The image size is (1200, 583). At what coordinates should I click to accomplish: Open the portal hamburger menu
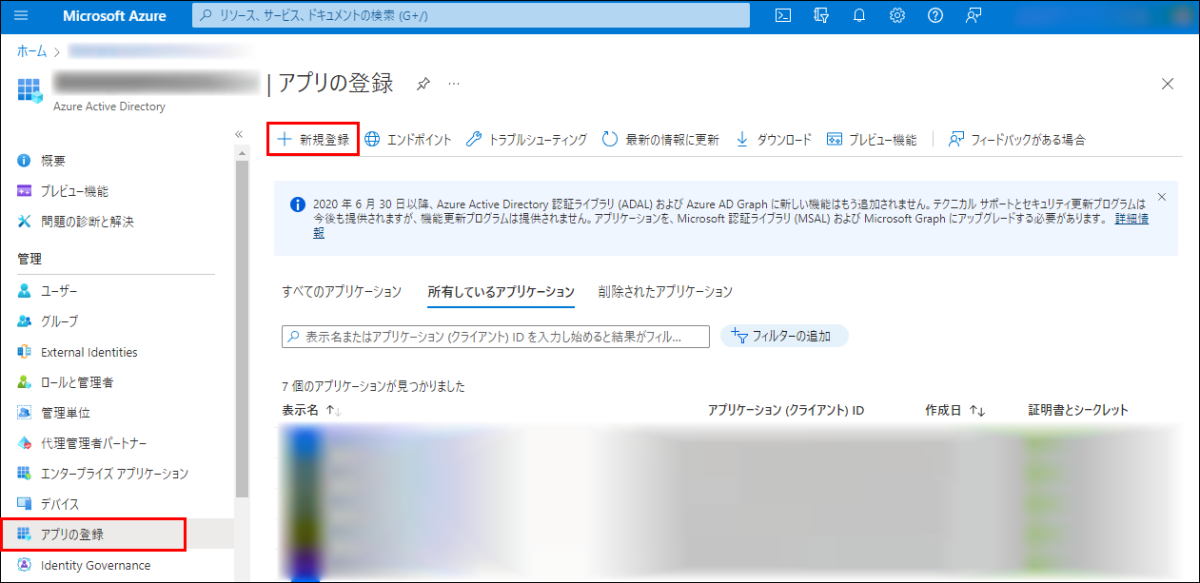(x=22, y=15)
